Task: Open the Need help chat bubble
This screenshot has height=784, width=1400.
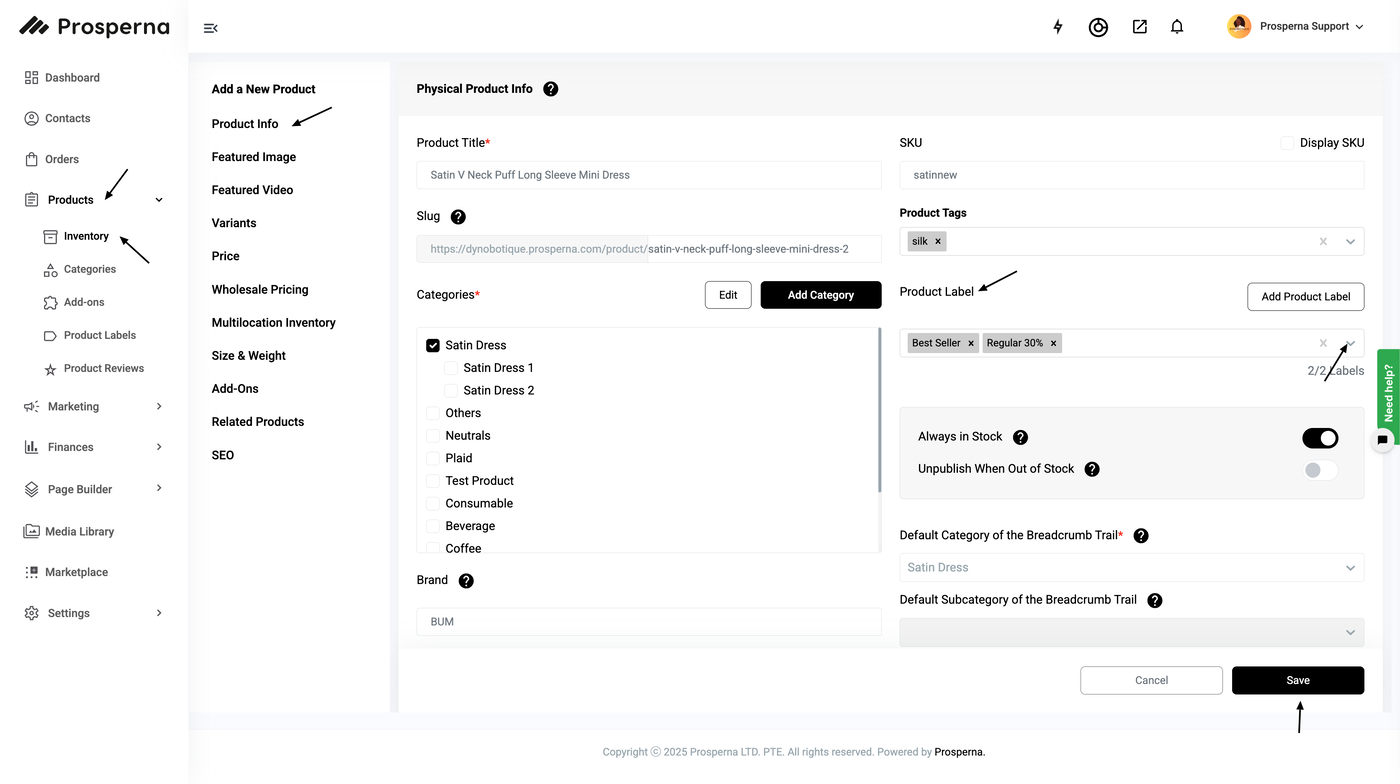Action: tap(1382, 439)
